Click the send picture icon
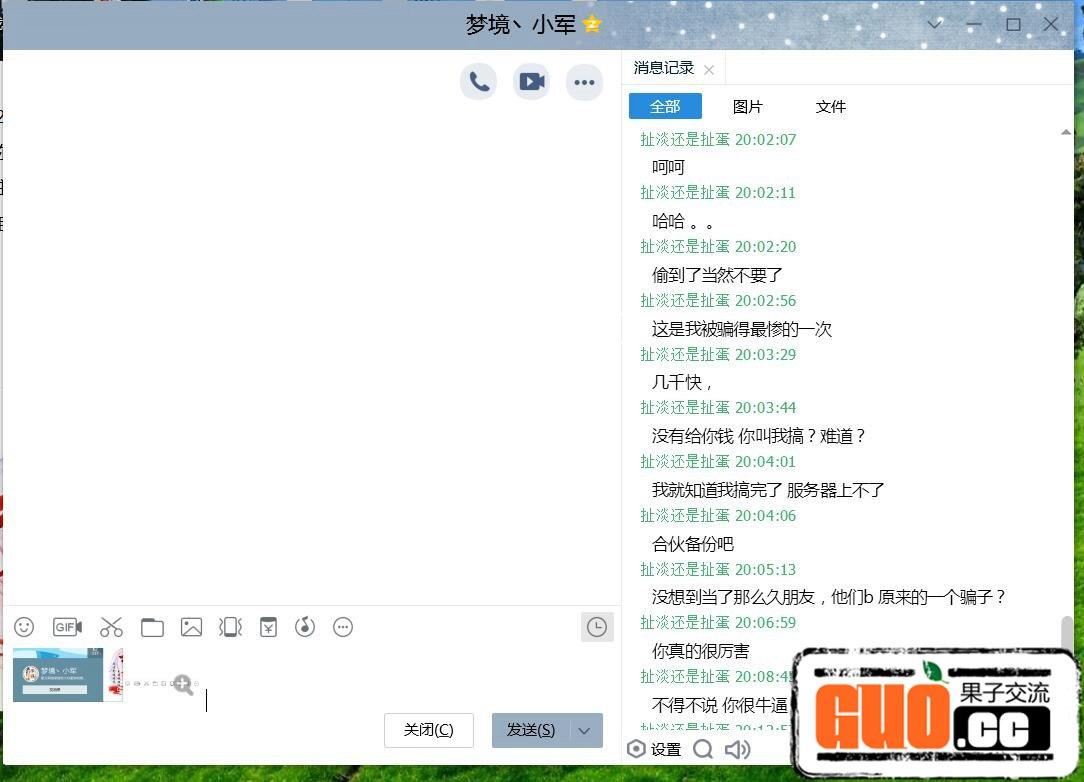Viewport: 1084px width, 782px height. [x=191, y=627]
